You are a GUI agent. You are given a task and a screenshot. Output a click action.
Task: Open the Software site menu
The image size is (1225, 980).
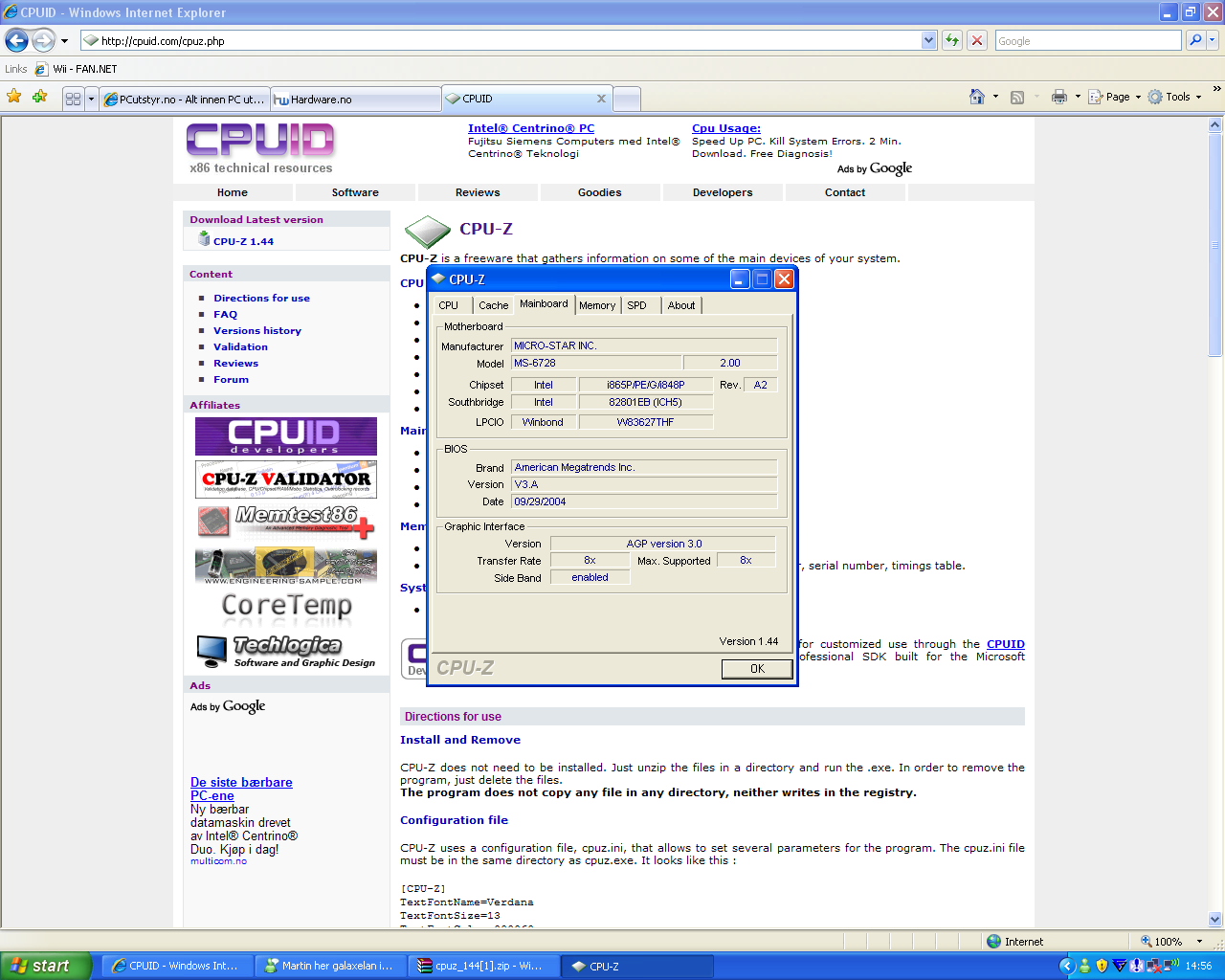(x=355, y=192)
